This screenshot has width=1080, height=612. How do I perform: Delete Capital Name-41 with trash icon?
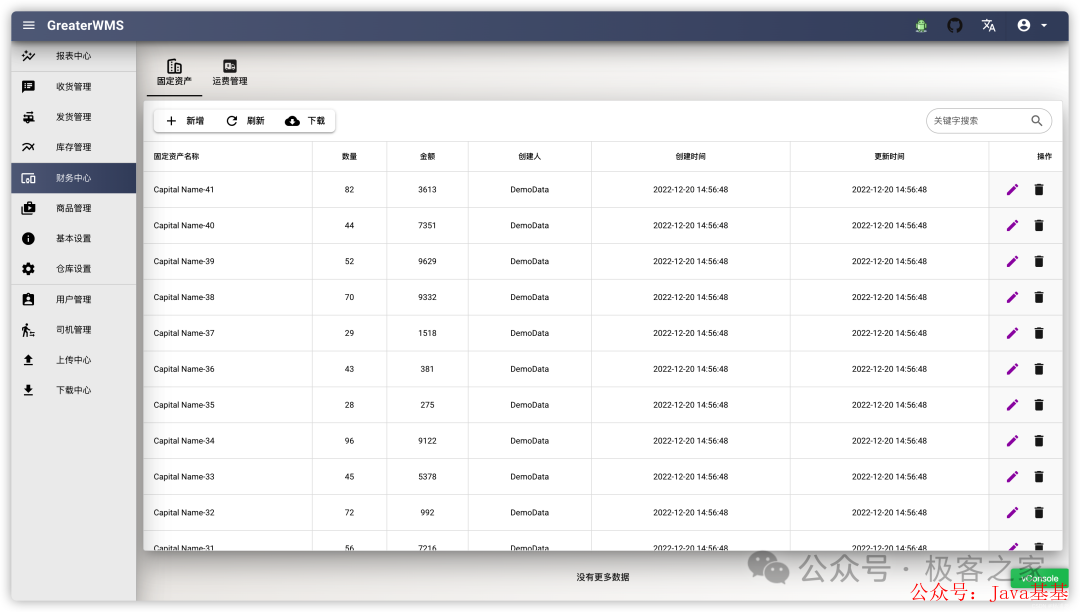(x=1039, y=190)
